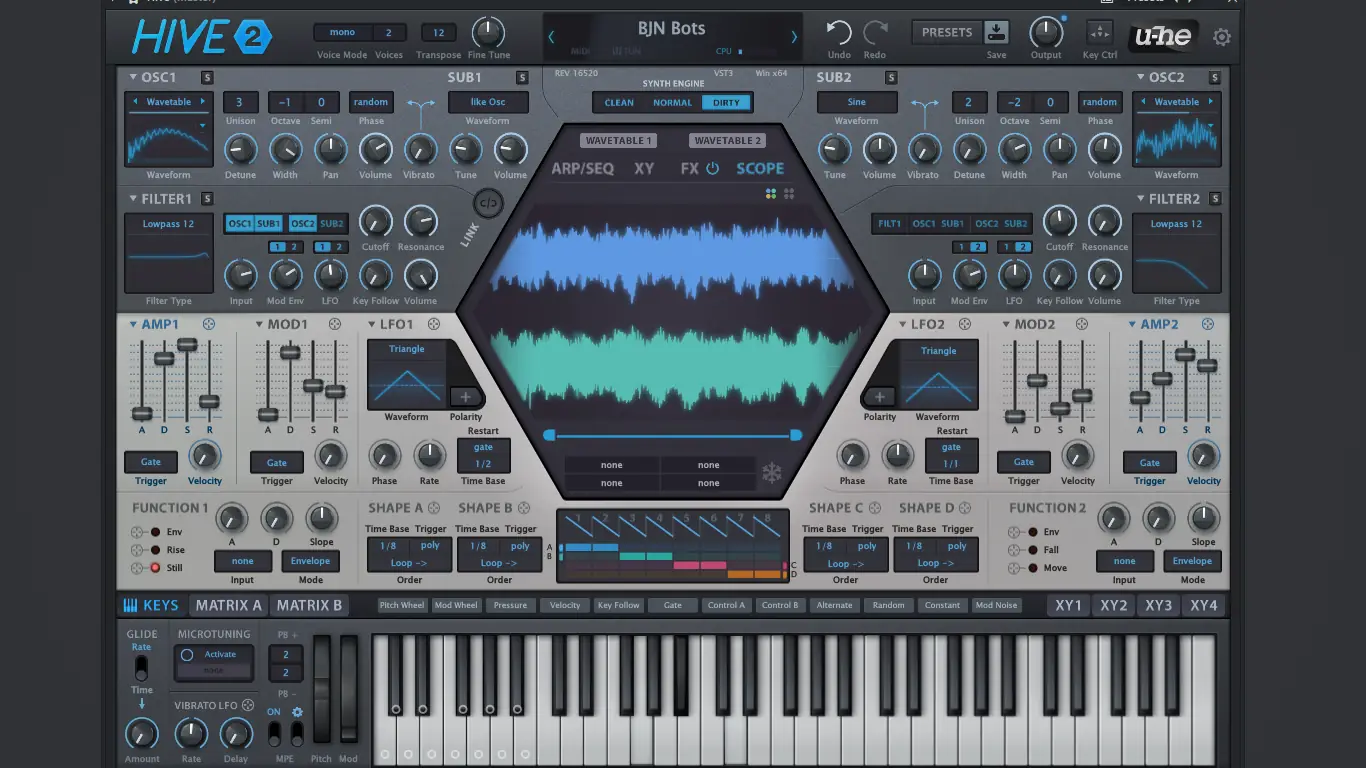1366x768 pixels.
Task: Toggle the LFO1 Polarity plus button
Action: [x=465, y=397]
